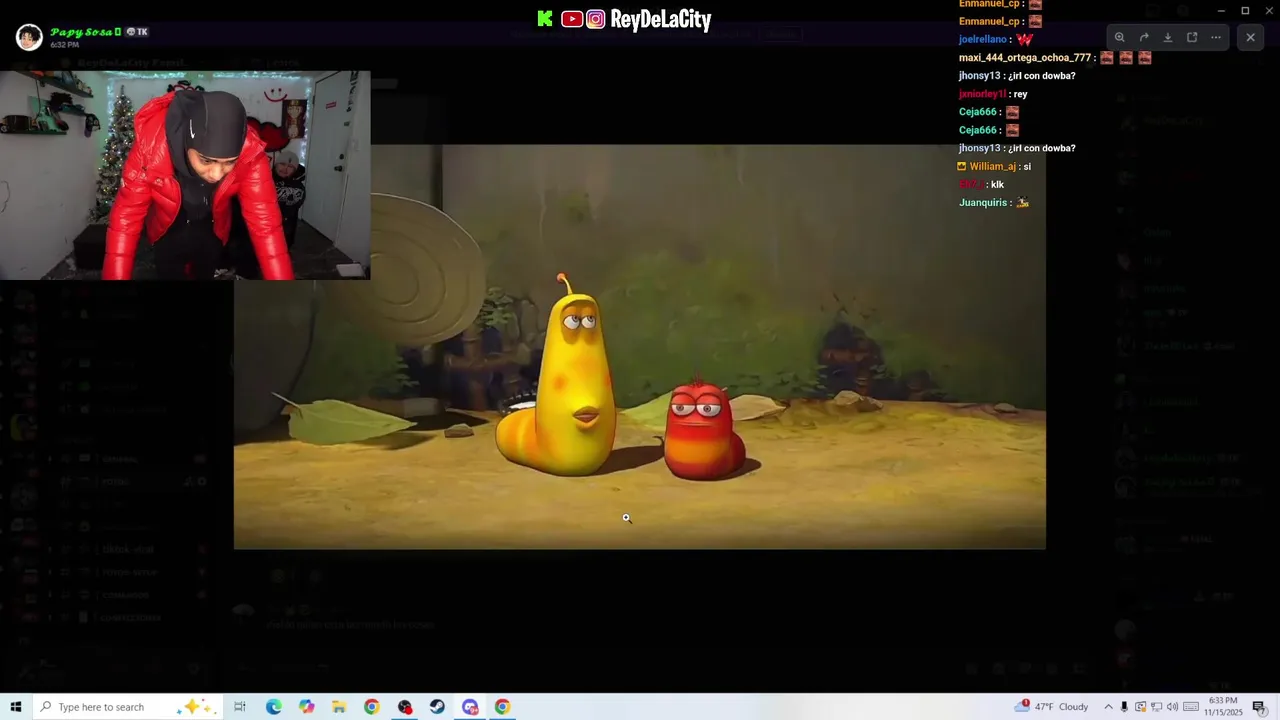Image resolution: width=1280 pixels, height=720 pixels.
Task: Click the Meet Now tray icon
Action: (x=1140, y=707)
